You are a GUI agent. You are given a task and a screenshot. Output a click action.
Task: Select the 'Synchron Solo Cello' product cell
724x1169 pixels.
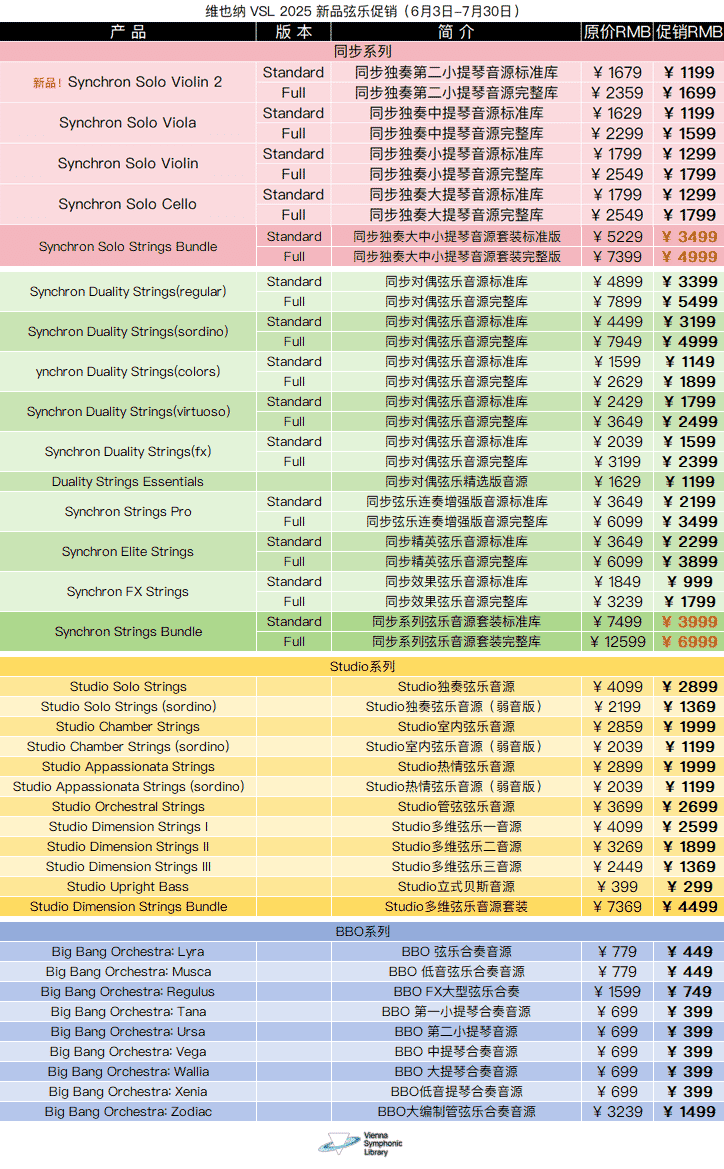(128, 204)
